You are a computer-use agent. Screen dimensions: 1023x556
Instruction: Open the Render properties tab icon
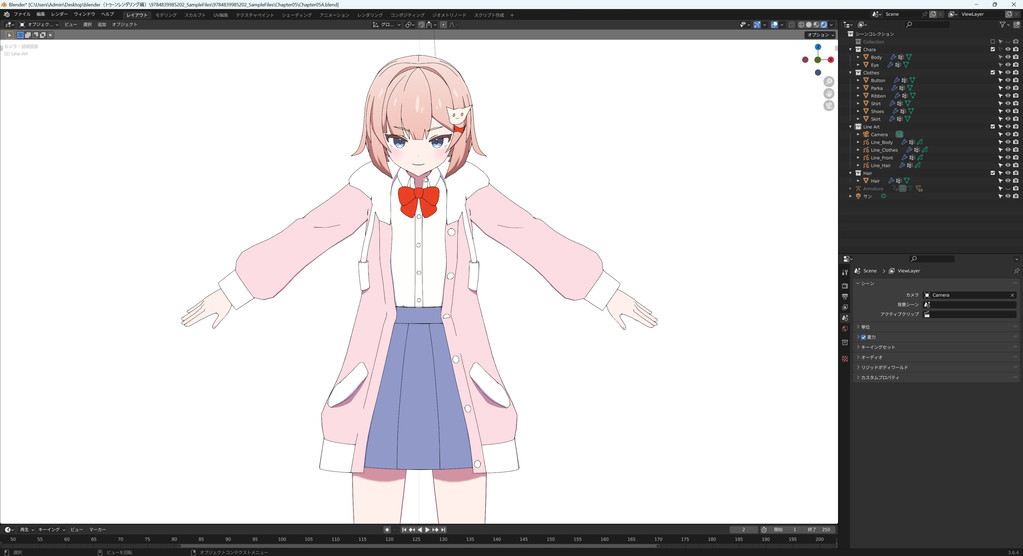[845, 285]
